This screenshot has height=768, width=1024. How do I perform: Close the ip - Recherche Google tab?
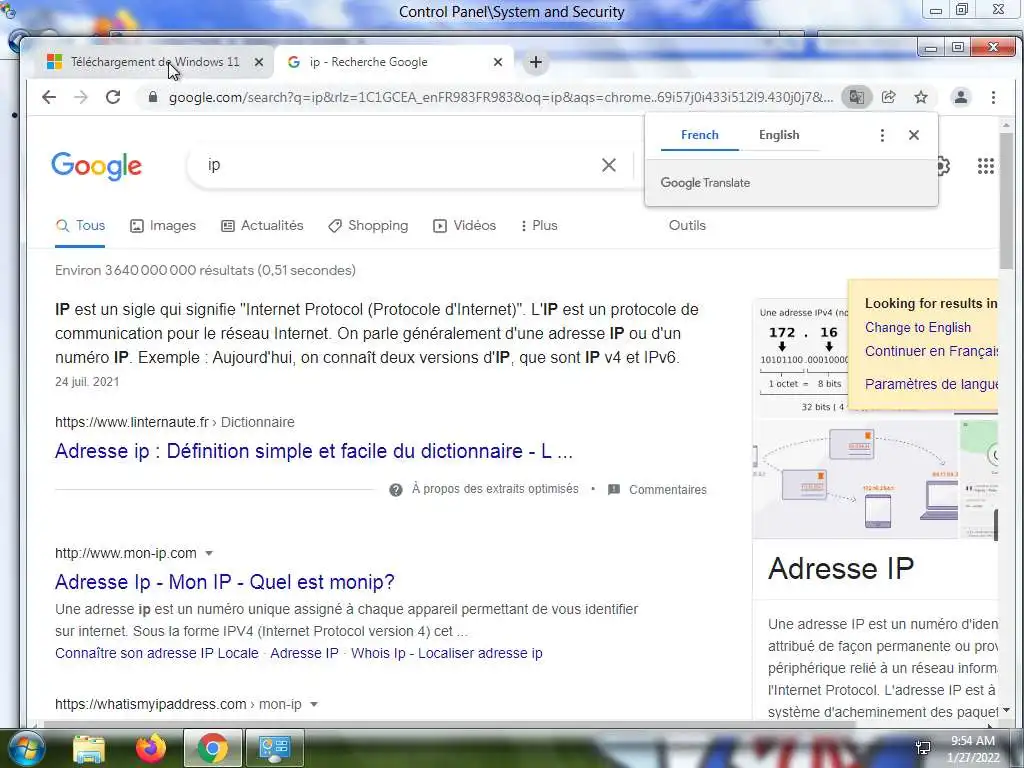pyautogui.click(x=498, y=62)
